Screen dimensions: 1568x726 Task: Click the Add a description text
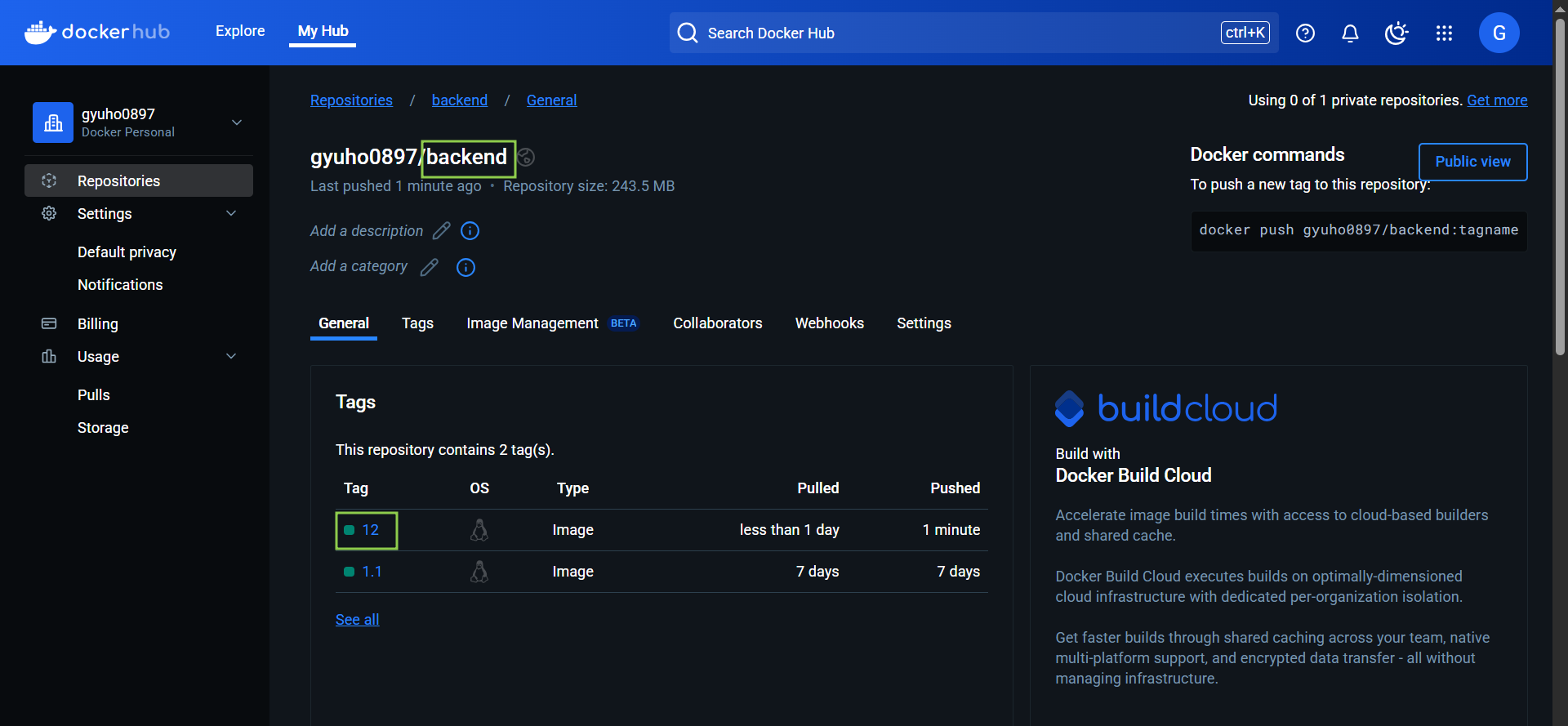pyautogui.click(x=367, y=231)
